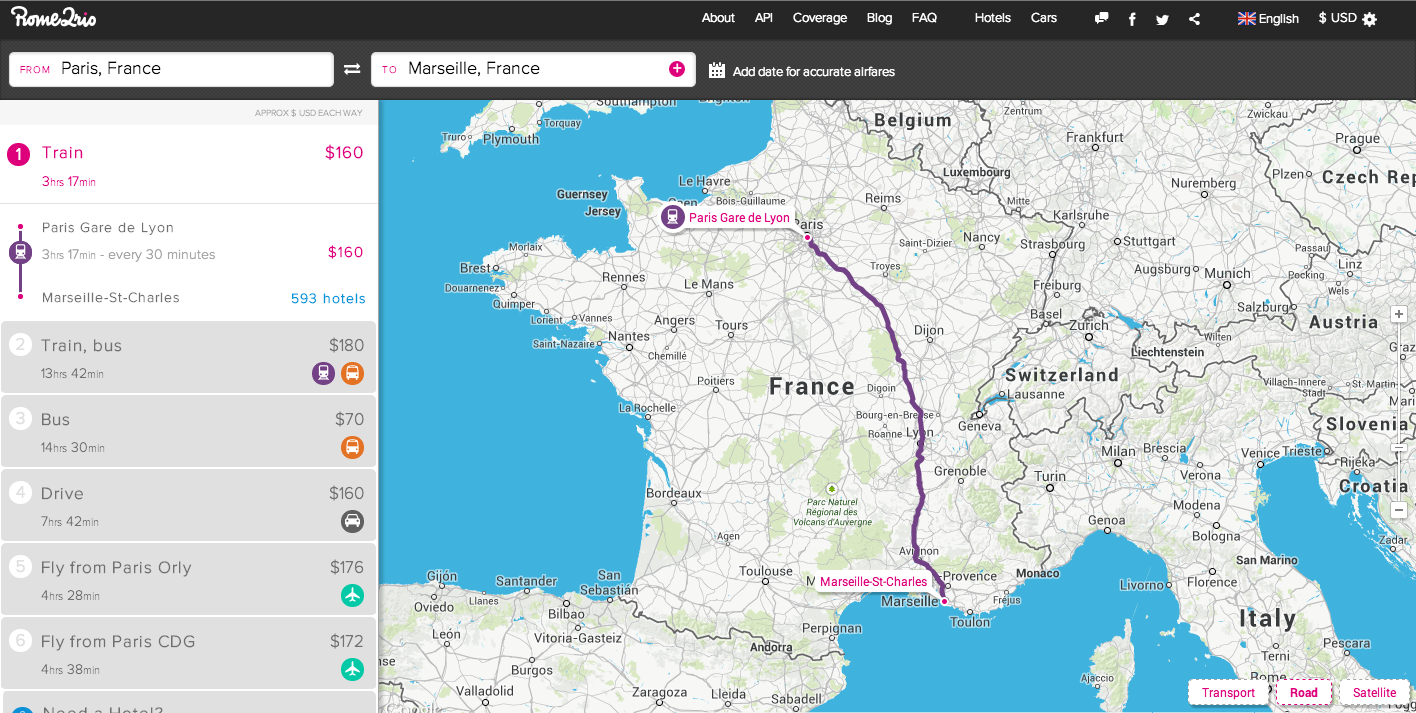Swap the origin and destination fields
The width and height of the screenshot is (1416, 713).
352,69
